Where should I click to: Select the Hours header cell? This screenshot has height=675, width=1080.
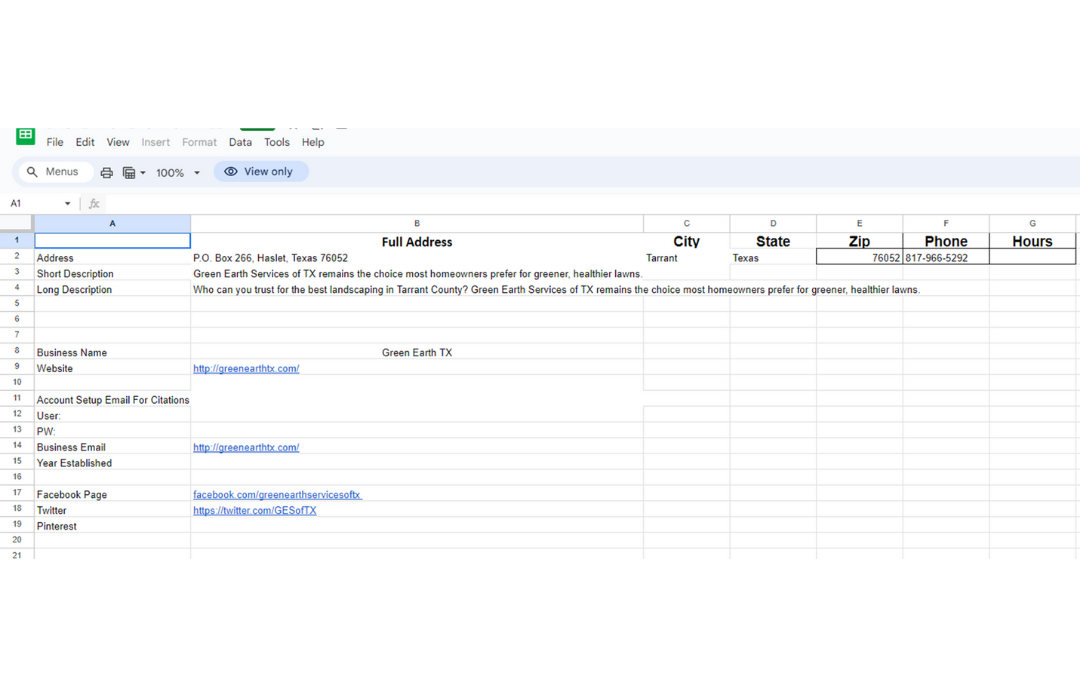click(1032, 241)
